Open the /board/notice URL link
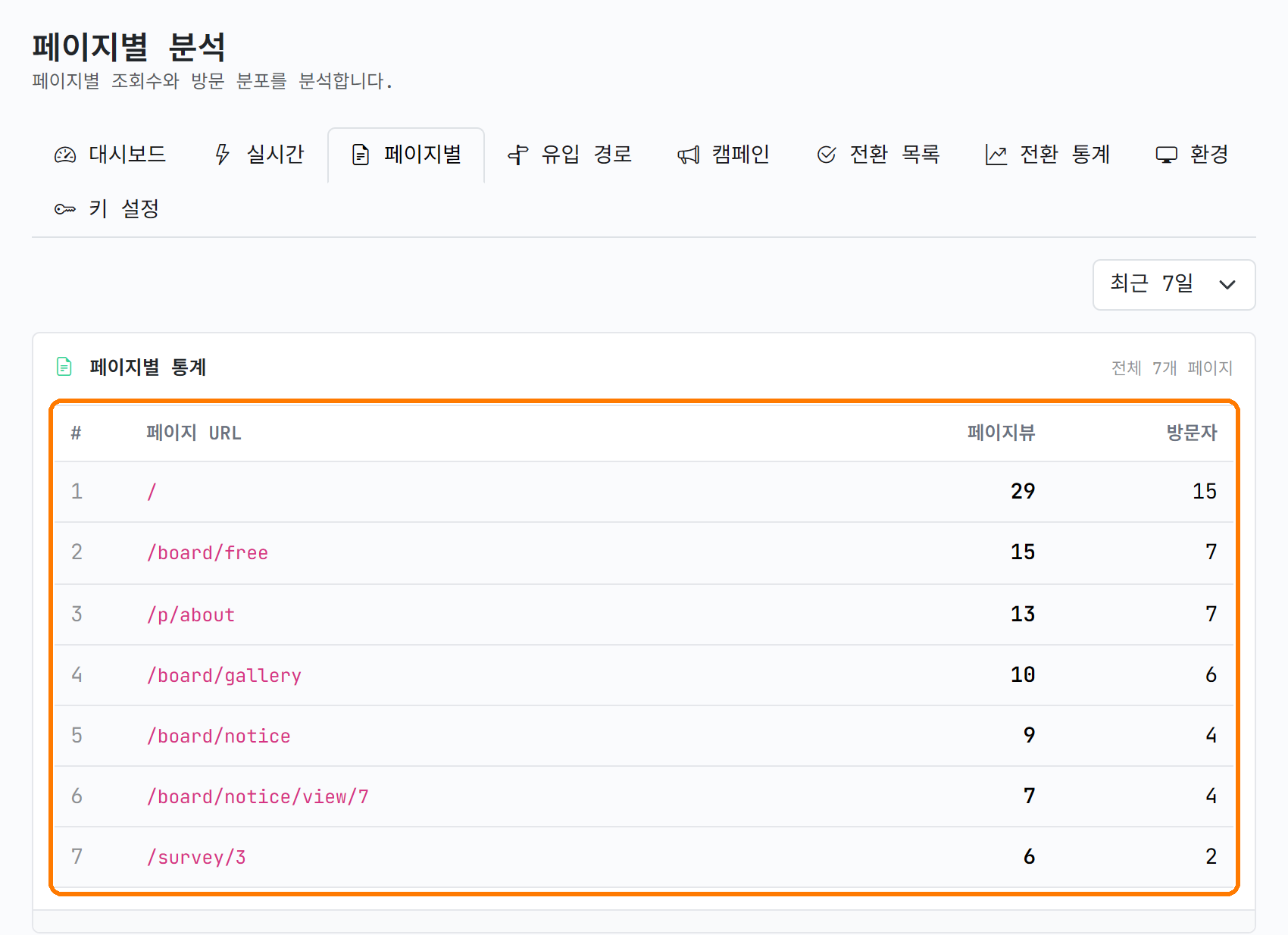 point(219,736)
